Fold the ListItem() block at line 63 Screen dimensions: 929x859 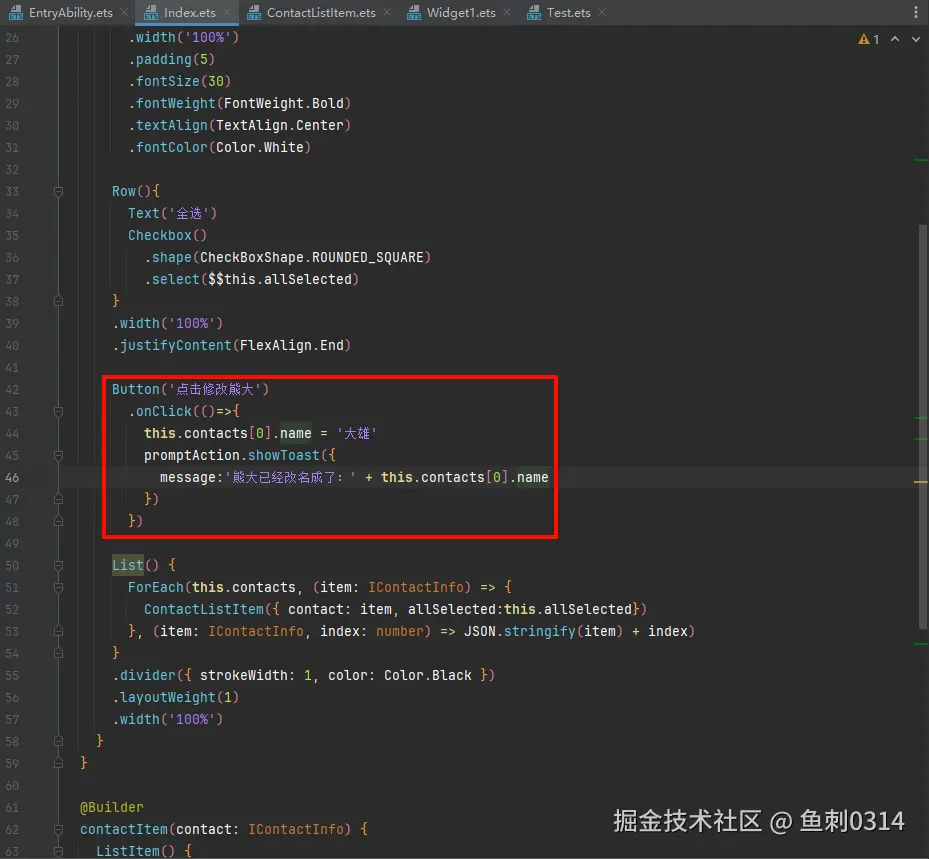pos(58,851)
